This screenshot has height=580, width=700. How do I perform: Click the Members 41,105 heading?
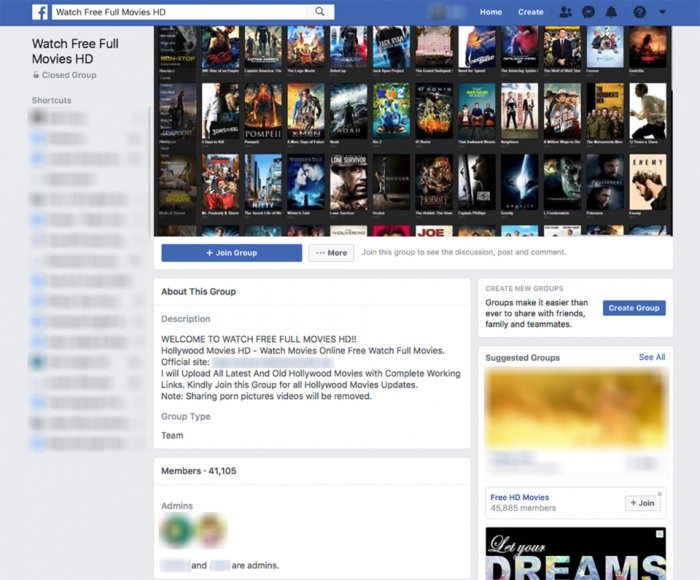click(x=199, y=471)
